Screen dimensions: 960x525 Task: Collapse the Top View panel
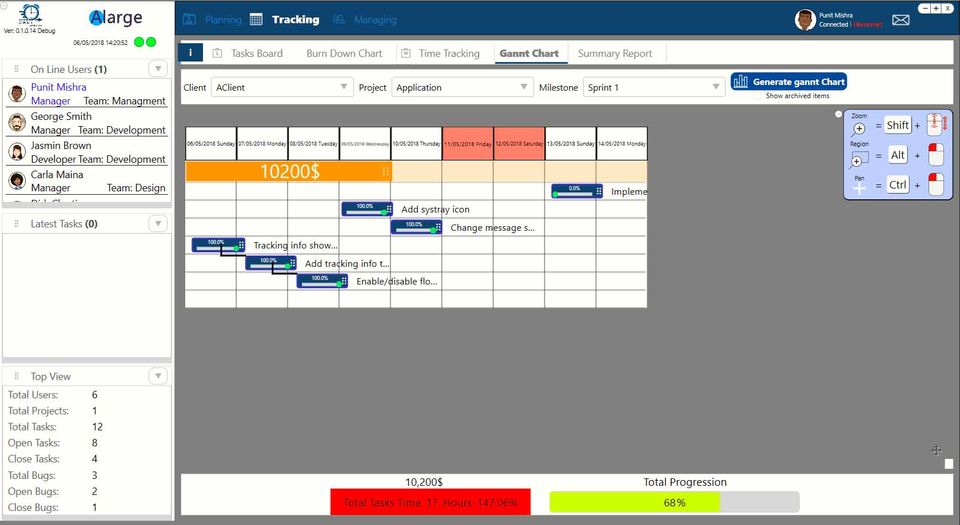tap(158, 376)
